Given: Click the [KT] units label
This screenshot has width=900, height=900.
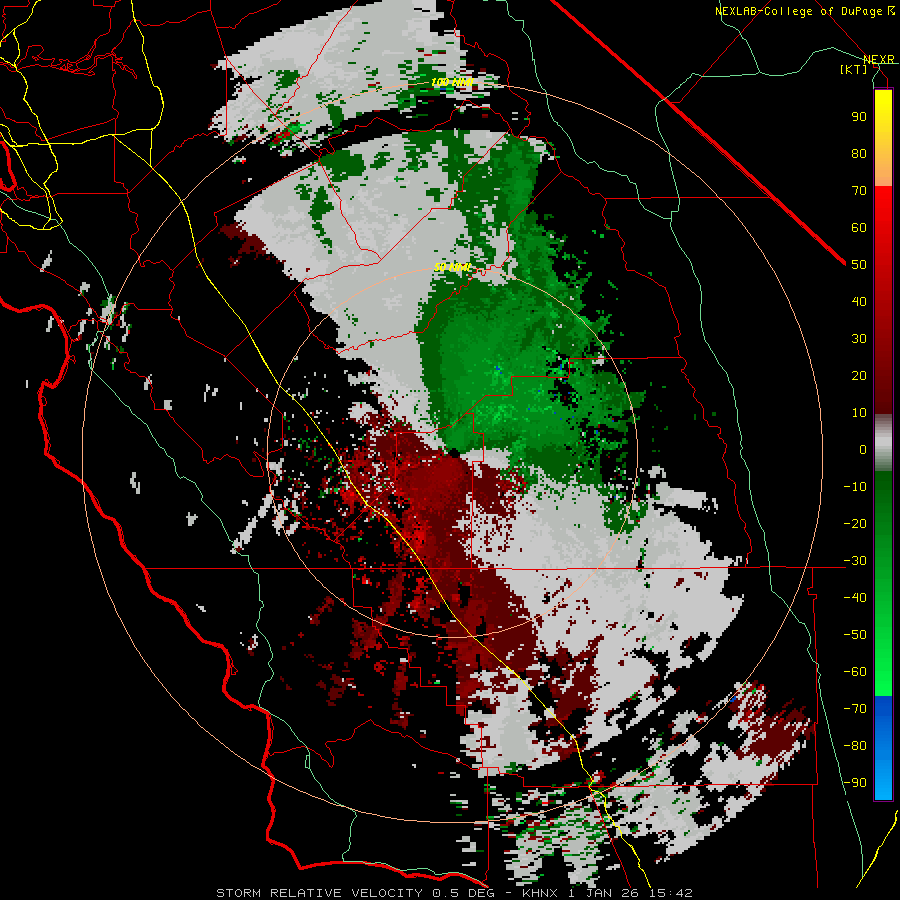Looking at the screenshot, I should tap(854, 70).
